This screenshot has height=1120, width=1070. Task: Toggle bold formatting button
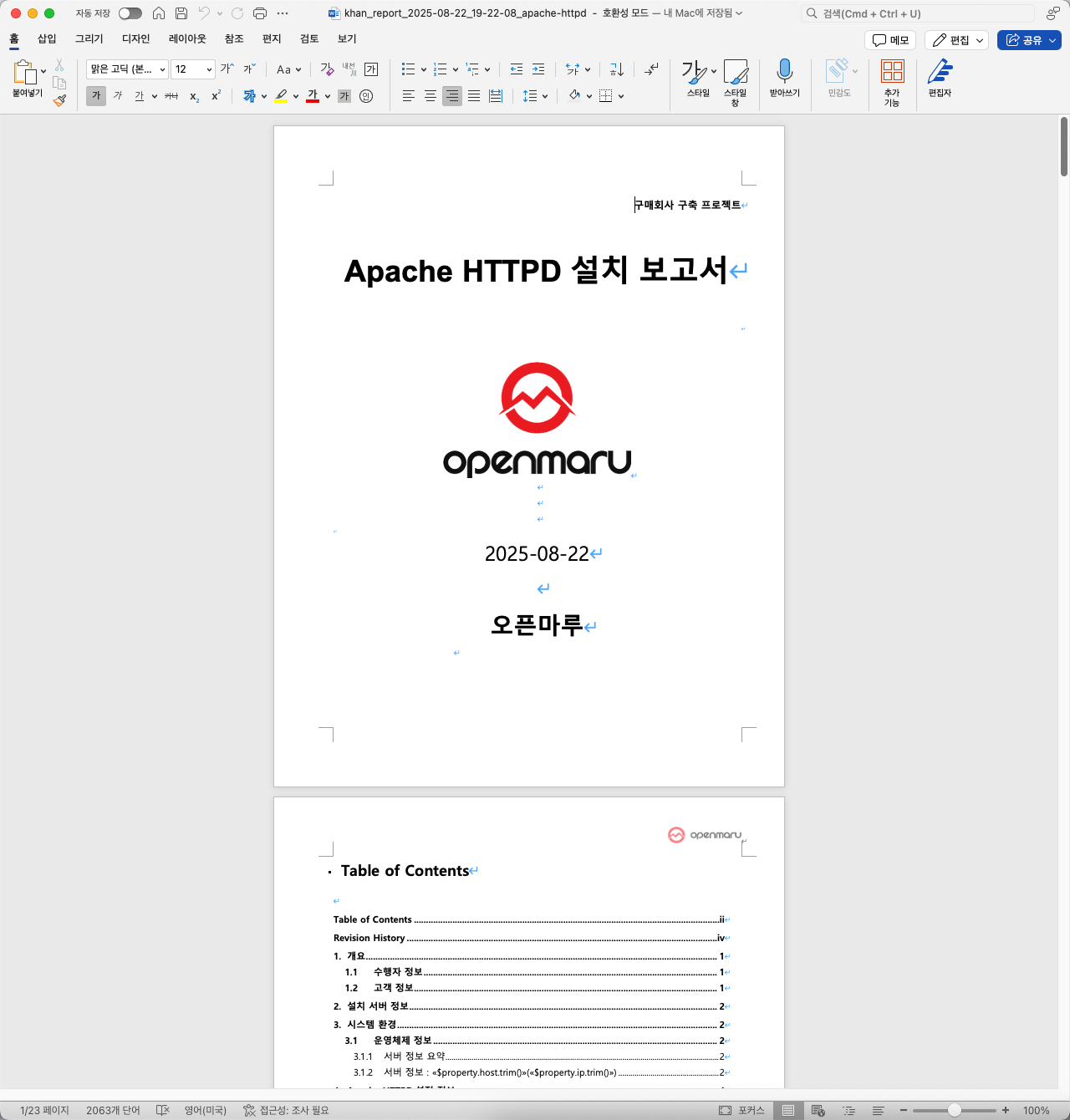96,96
